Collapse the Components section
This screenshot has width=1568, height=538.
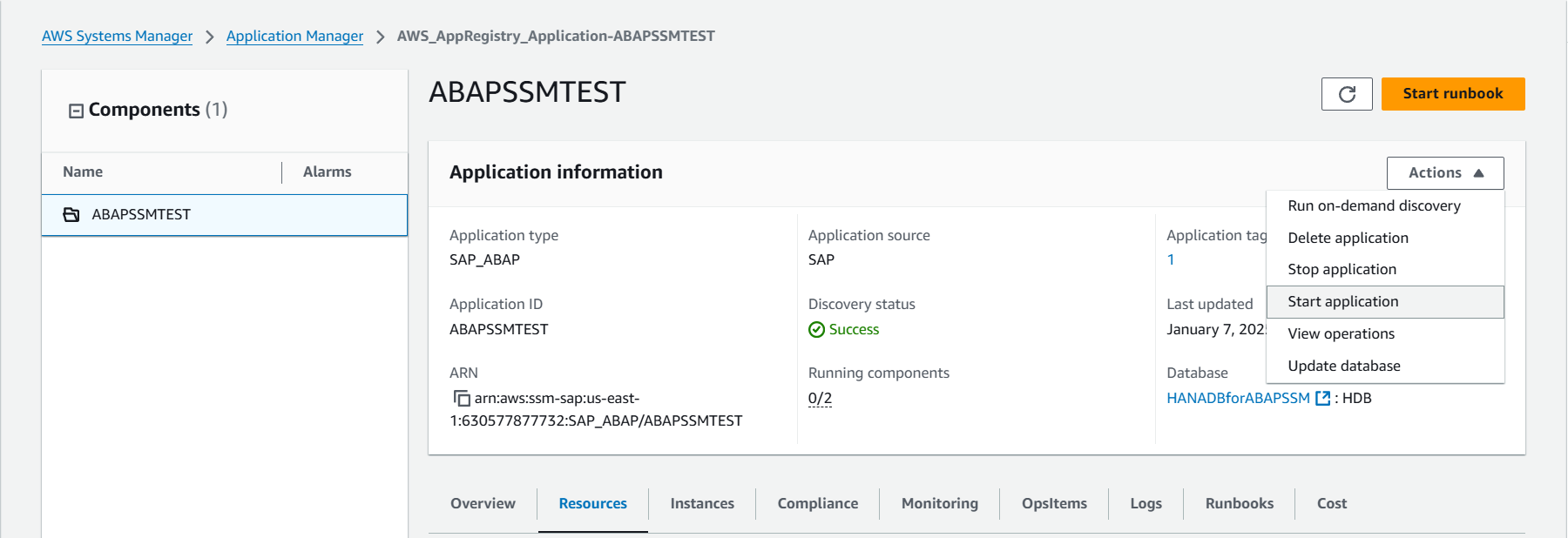(x=76, y=111)
